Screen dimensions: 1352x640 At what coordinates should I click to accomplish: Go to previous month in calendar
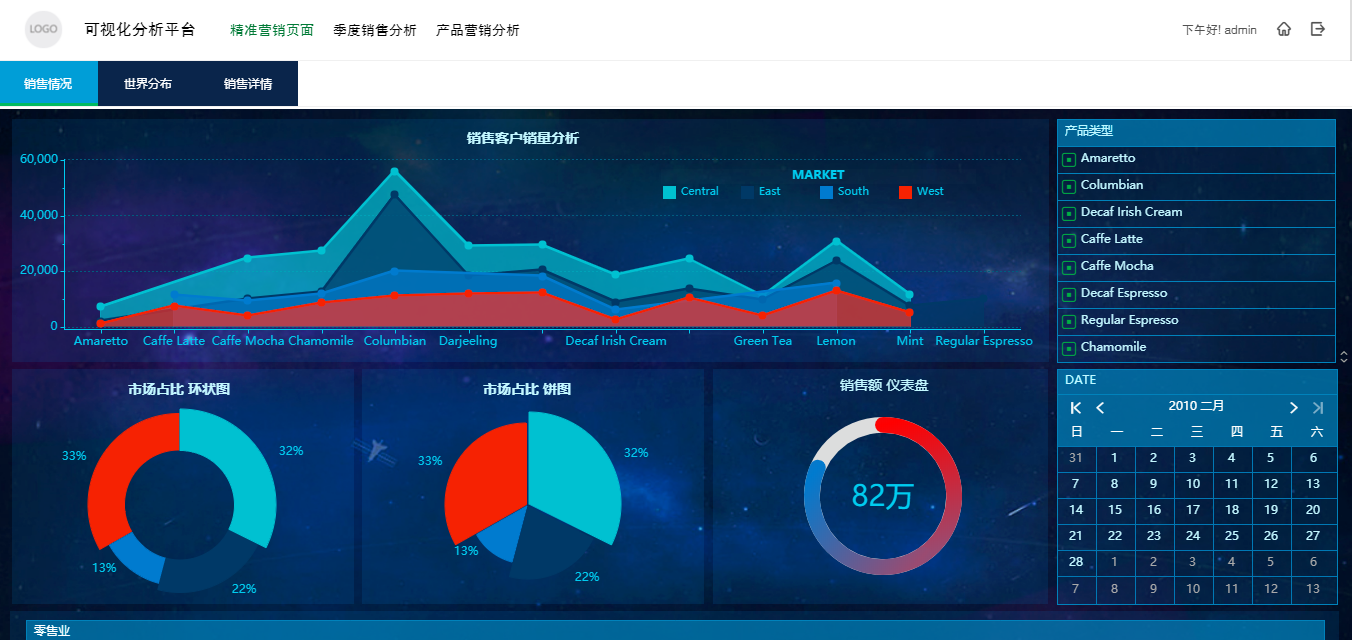tap(1100, 408)
